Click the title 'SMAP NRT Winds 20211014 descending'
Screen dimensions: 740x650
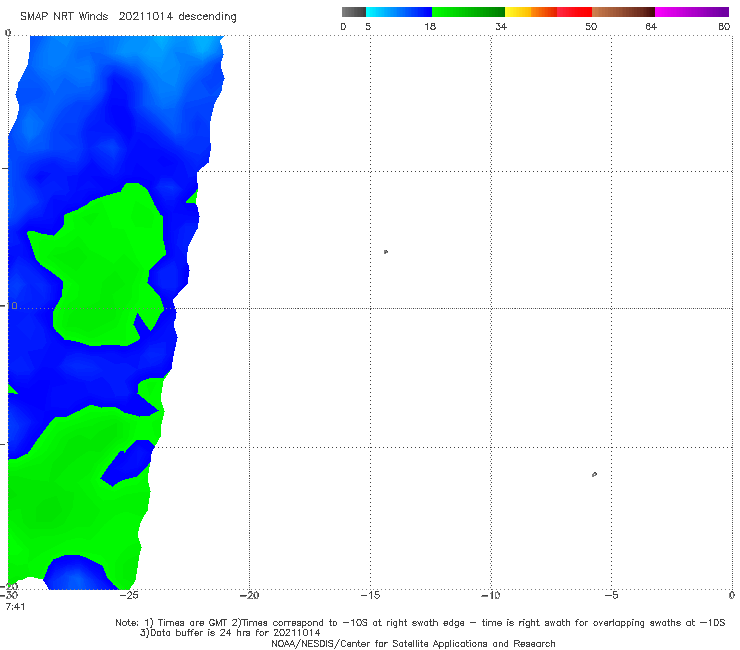tap(128, 17)
